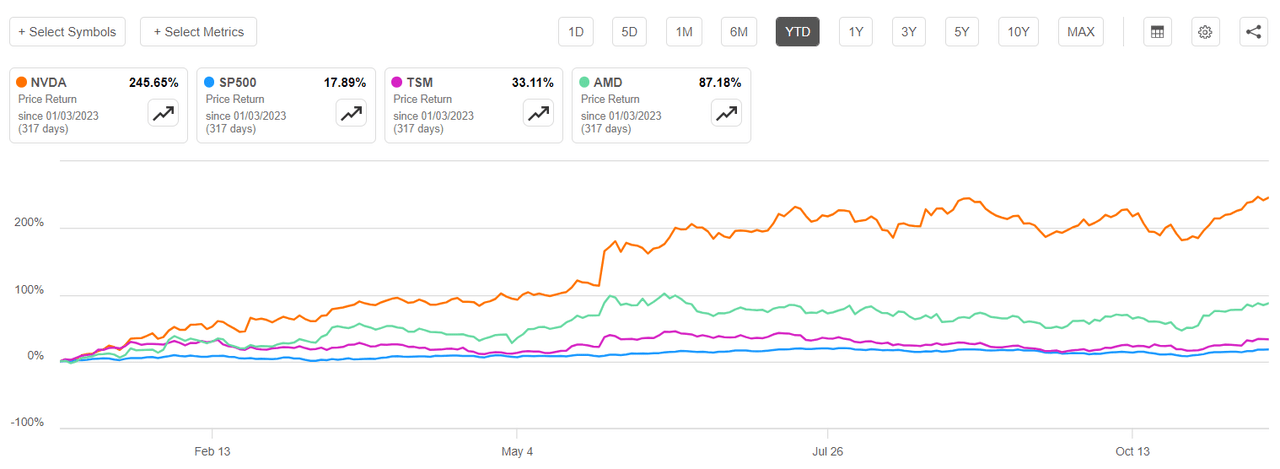Screen dimensions: 1280x469
Task: Click NVDA trend chart icon
Action: (x=163, y=114)
